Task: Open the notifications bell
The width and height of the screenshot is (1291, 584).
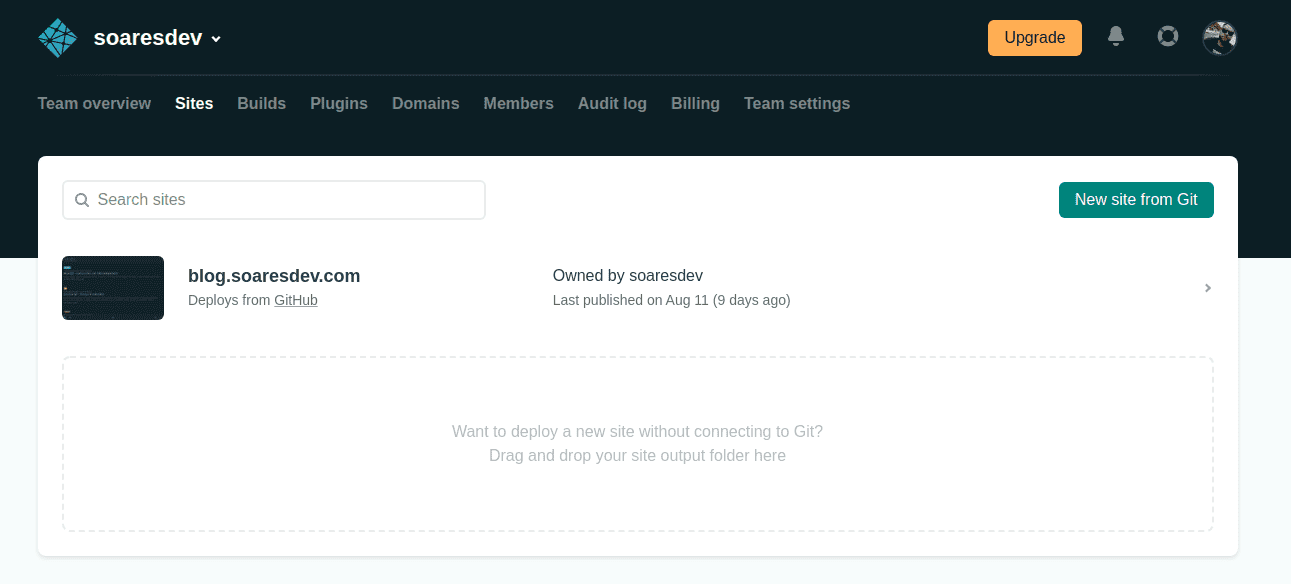Action: point(1116,37)
